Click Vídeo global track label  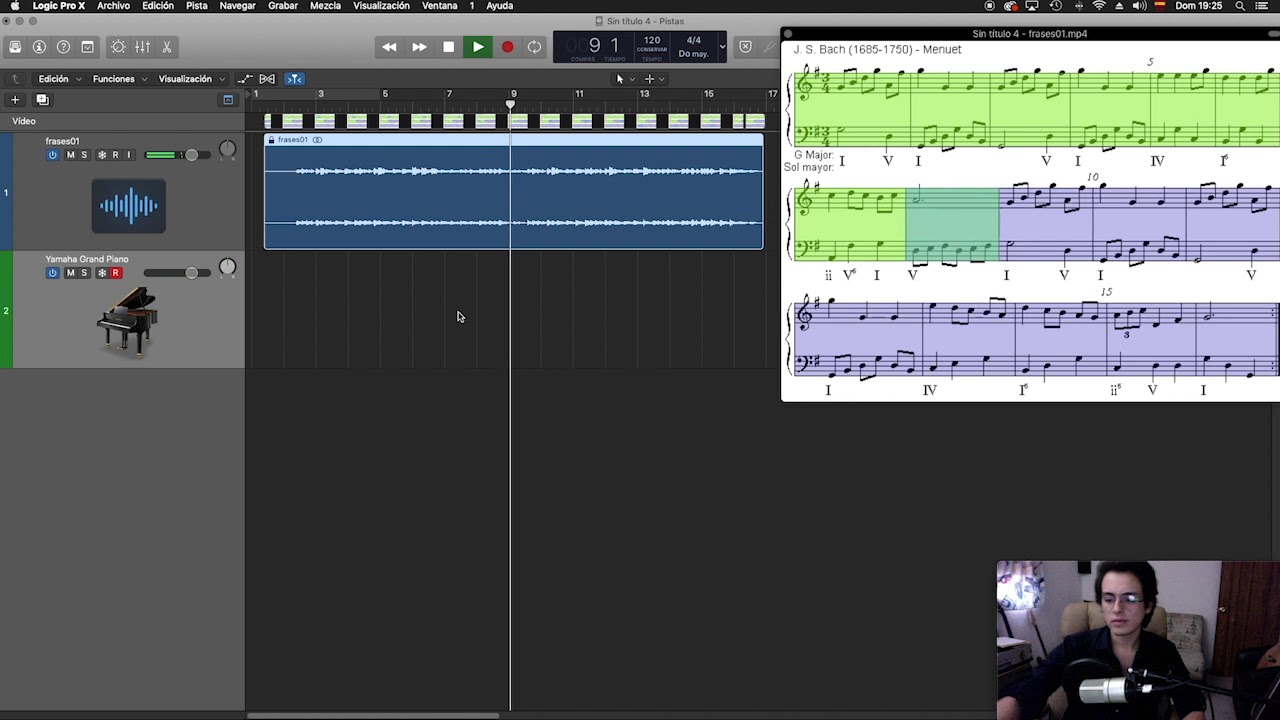(24, 121)
